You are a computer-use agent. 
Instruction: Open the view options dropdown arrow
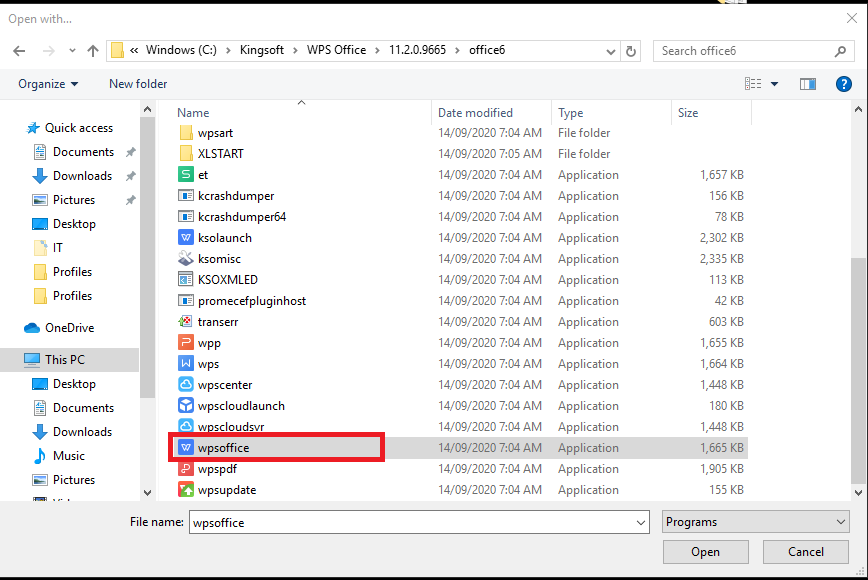[774, 84]
